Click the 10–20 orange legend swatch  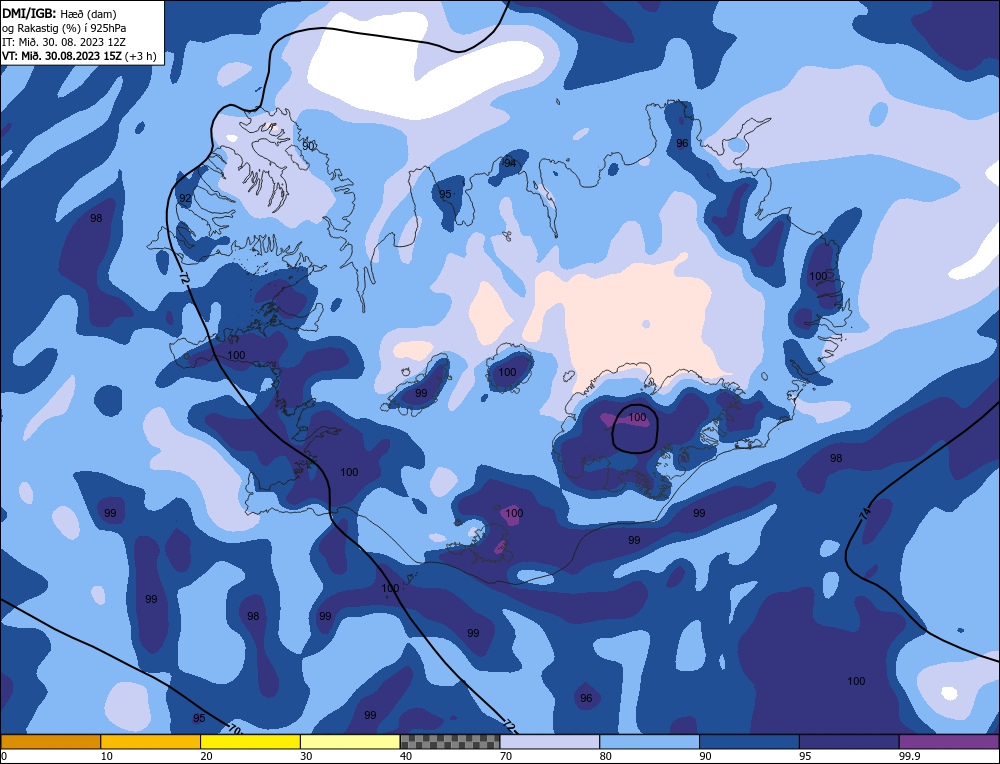click(151, 741)
